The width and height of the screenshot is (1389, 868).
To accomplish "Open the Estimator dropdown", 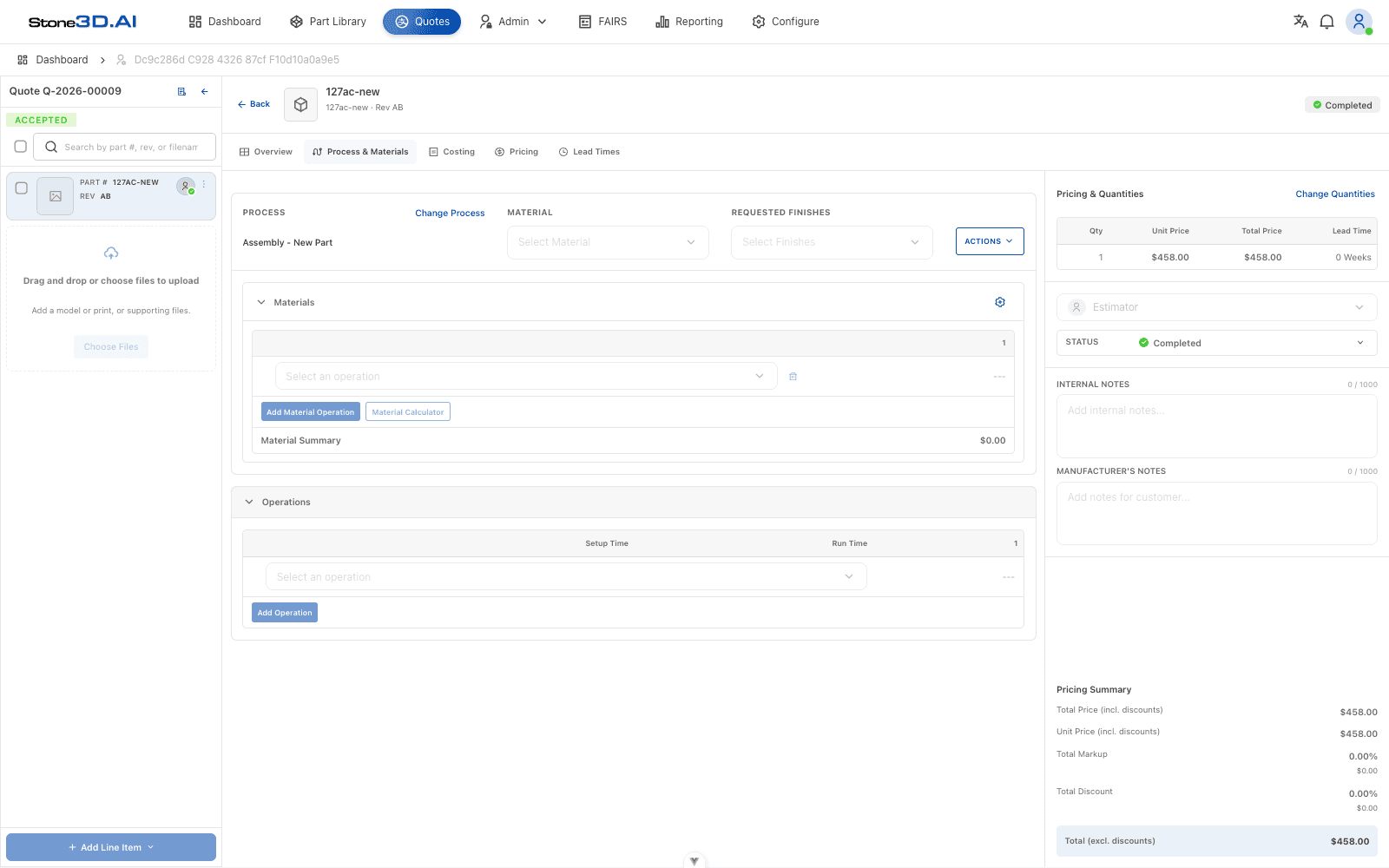I will [1216, 307].
